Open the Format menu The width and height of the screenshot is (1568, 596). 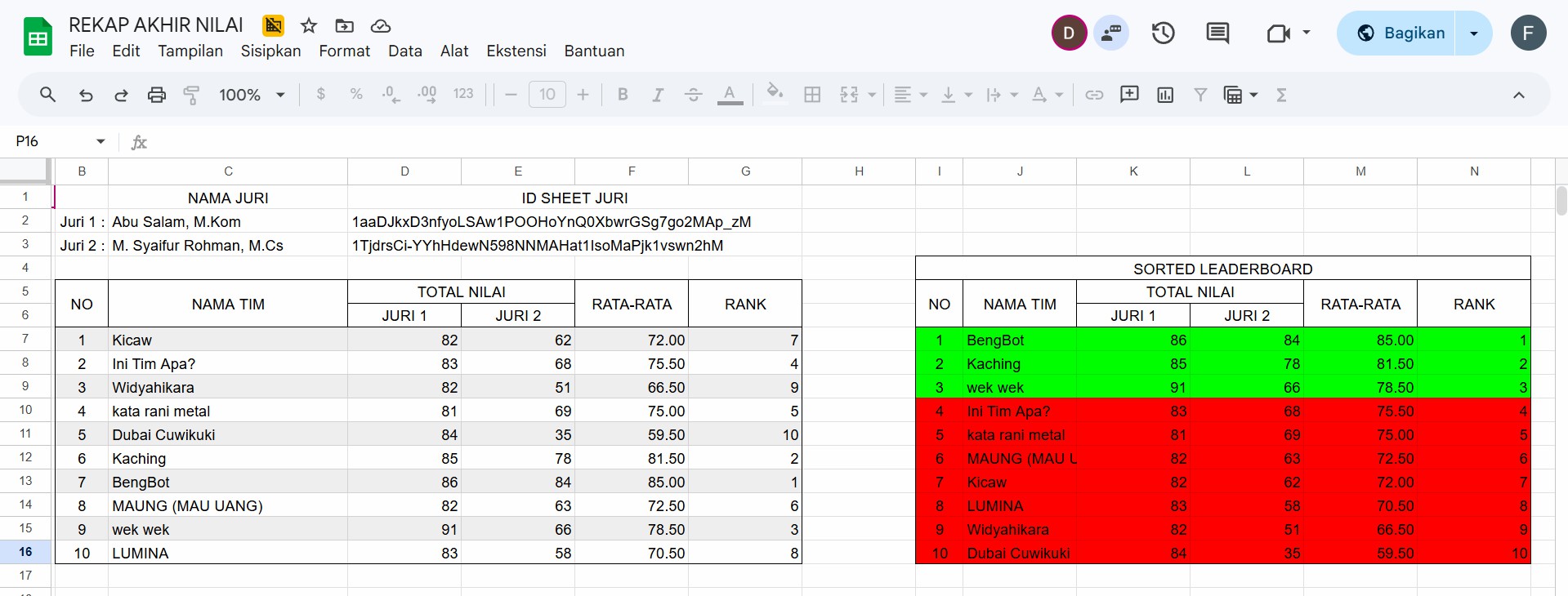344,51
